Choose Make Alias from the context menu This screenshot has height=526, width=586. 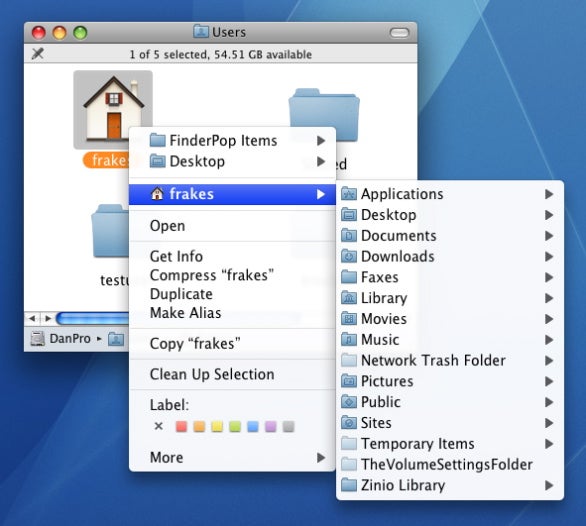[232, 313]
